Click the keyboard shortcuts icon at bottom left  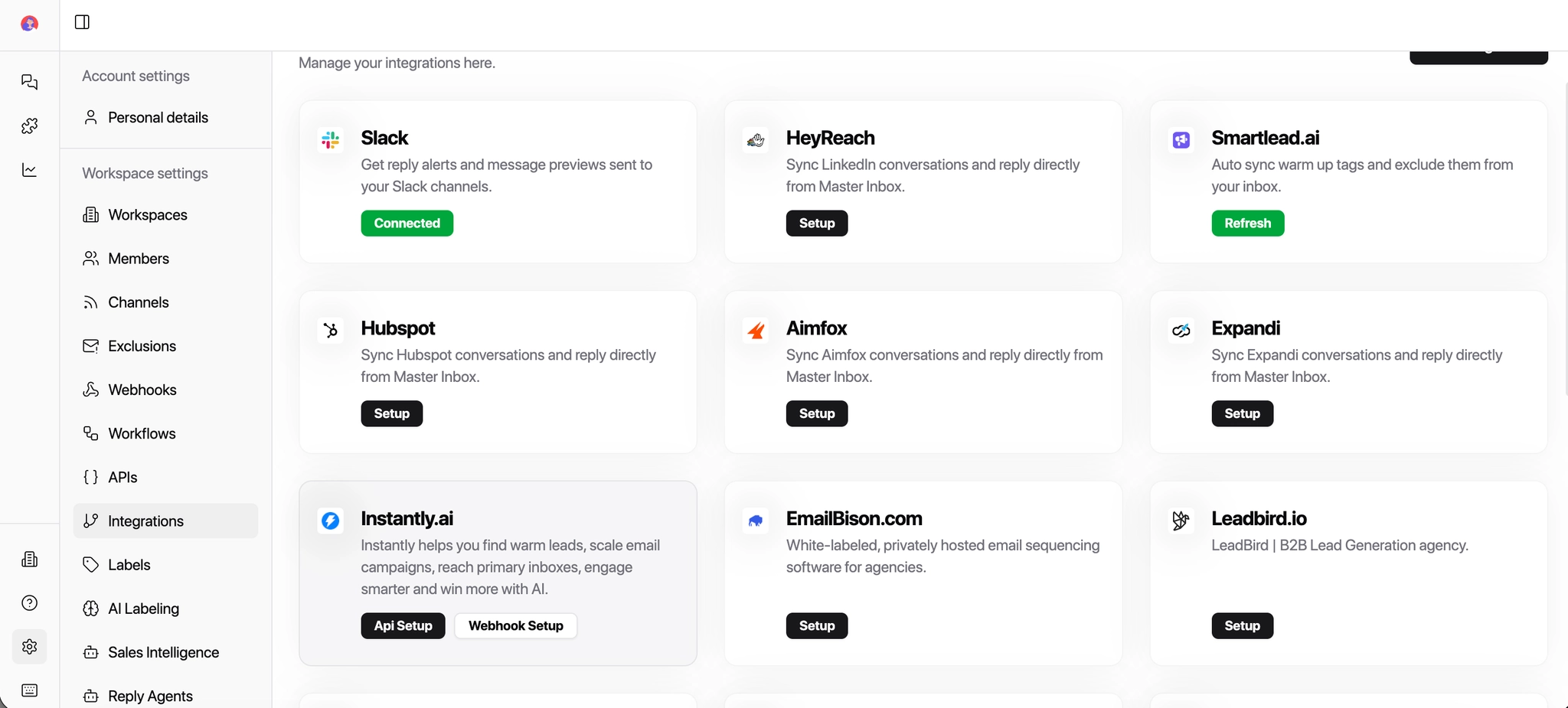click(29, 690)
